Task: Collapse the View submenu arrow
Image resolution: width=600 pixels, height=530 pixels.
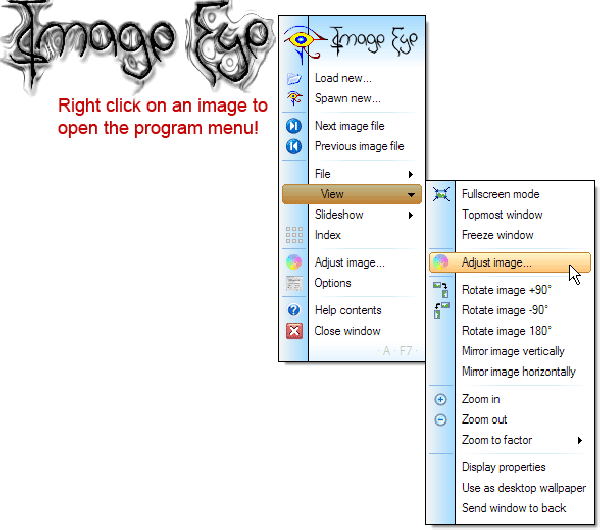Action: [x=411, y=195]
